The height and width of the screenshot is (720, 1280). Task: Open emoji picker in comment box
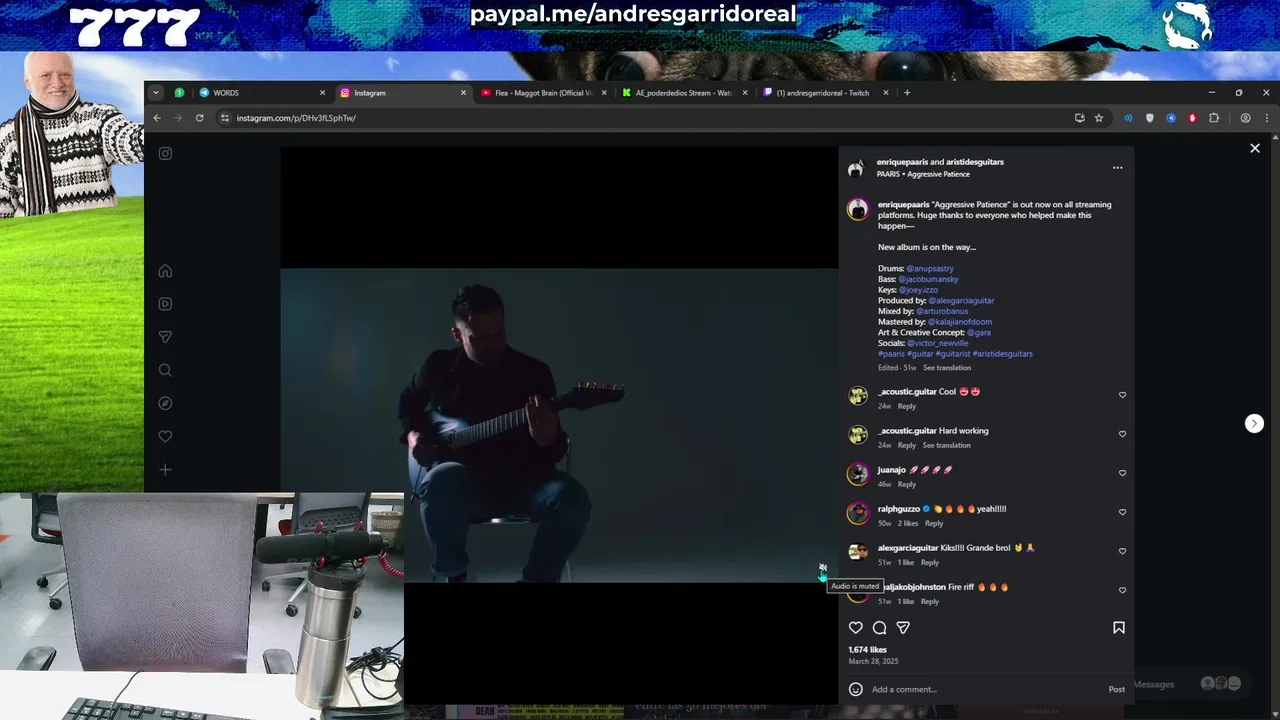click(855, 689)
